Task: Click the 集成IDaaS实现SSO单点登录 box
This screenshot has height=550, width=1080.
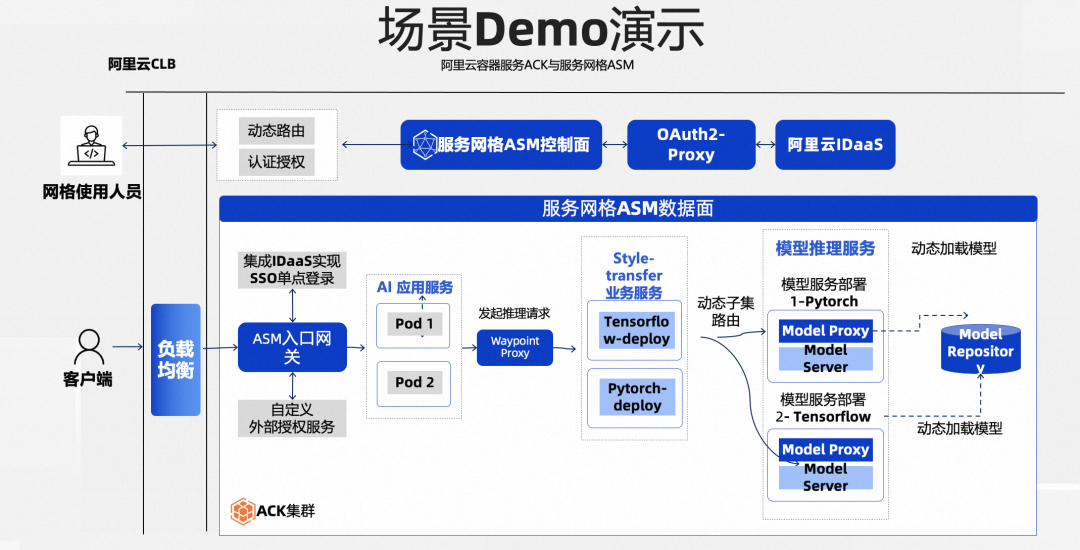Action: click(x=291, y=270)
